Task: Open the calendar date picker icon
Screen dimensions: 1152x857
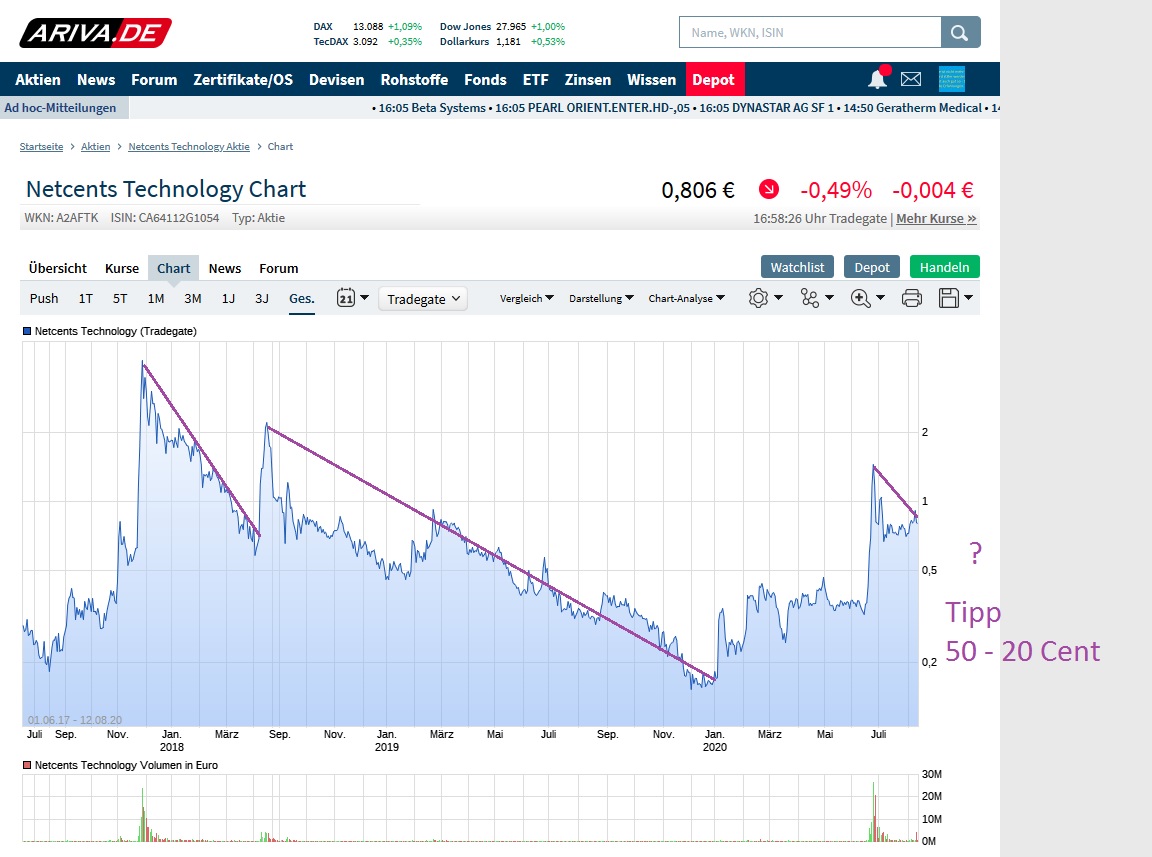Action: pyautogui.click(x=345, y=298)
